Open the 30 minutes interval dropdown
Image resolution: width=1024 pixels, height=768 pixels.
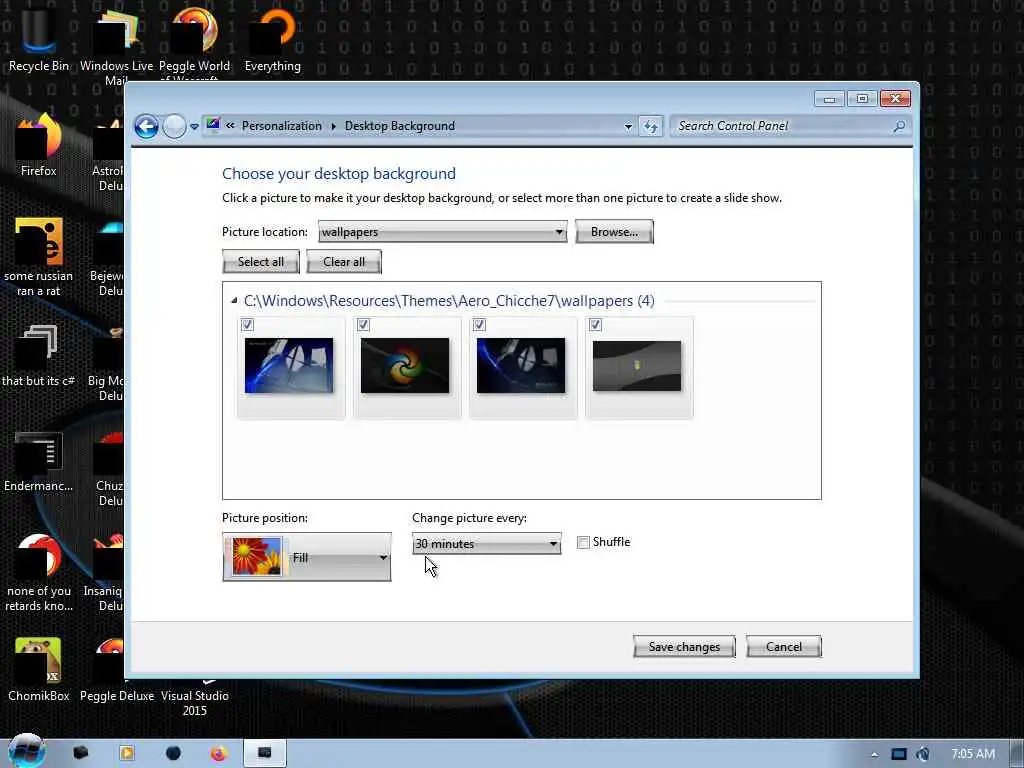[x=487, y=543]
